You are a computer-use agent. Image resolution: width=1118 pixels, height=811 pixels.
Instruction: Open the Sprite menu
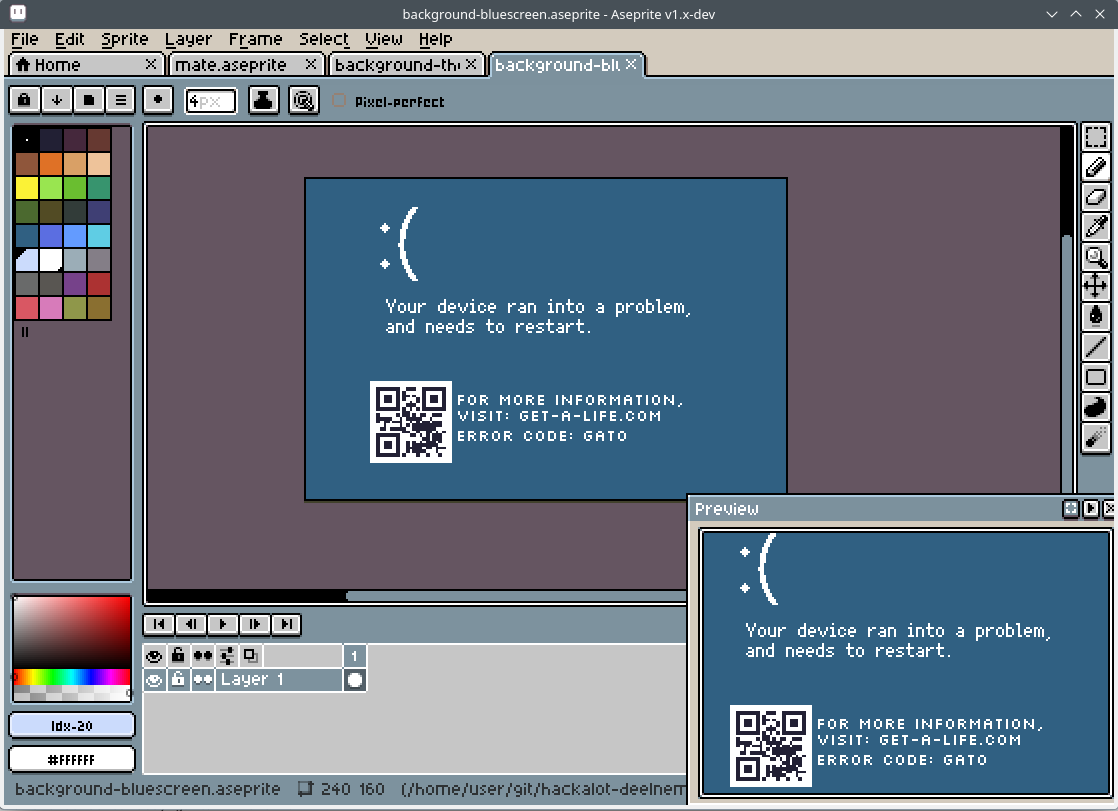(x=125, y=39)
